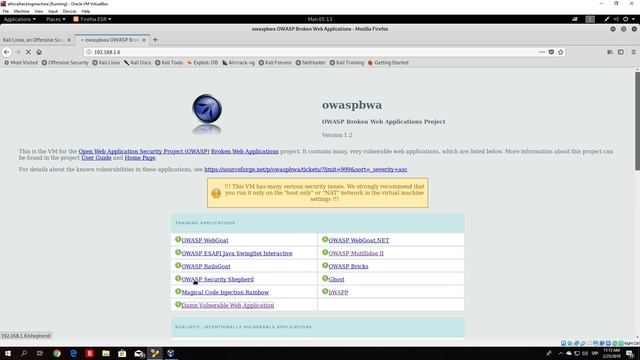The width and height of the screenshot is (640, 360).
Task: Open the VirtualBox File menu
Action: click(6, 11)
